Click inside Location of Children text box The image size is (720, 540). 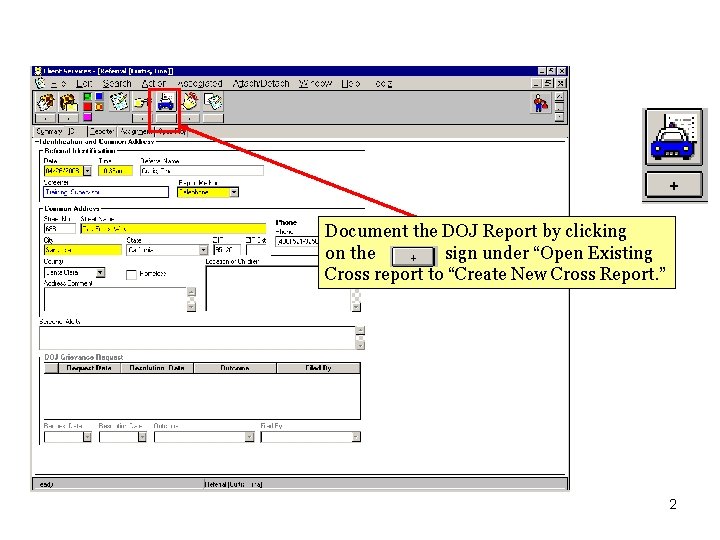coord(278,289)
